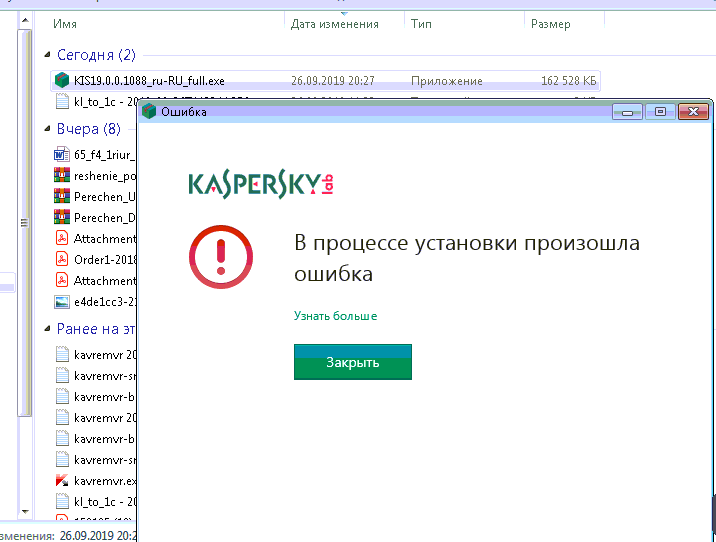Viewport: 716px width, 542px height.
Task: Click the Kaspersky Lab logo
Action: (x=261, y=184)
